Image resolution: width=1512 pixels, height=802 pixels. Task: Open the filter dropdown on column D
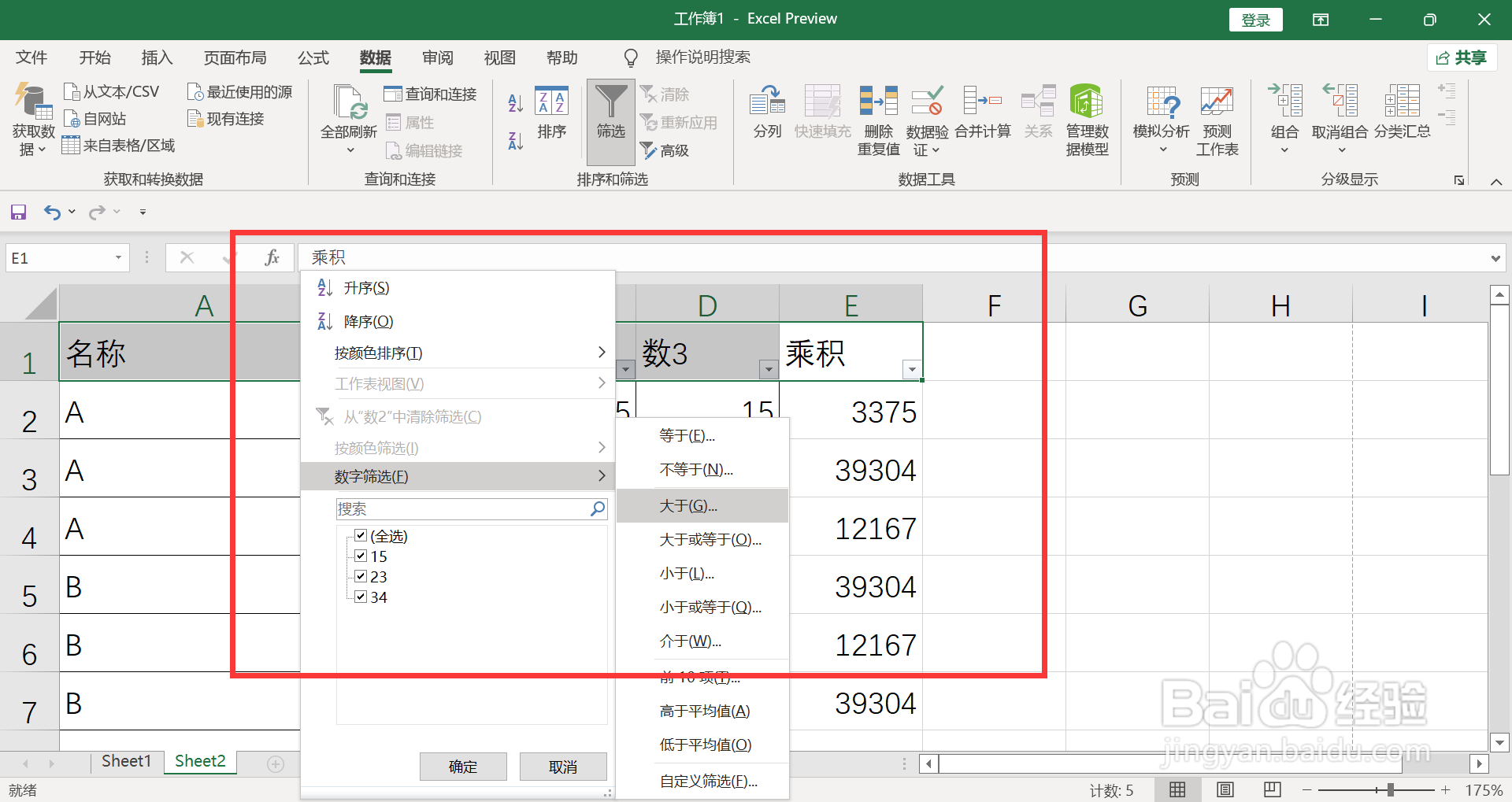click(768, 369)
